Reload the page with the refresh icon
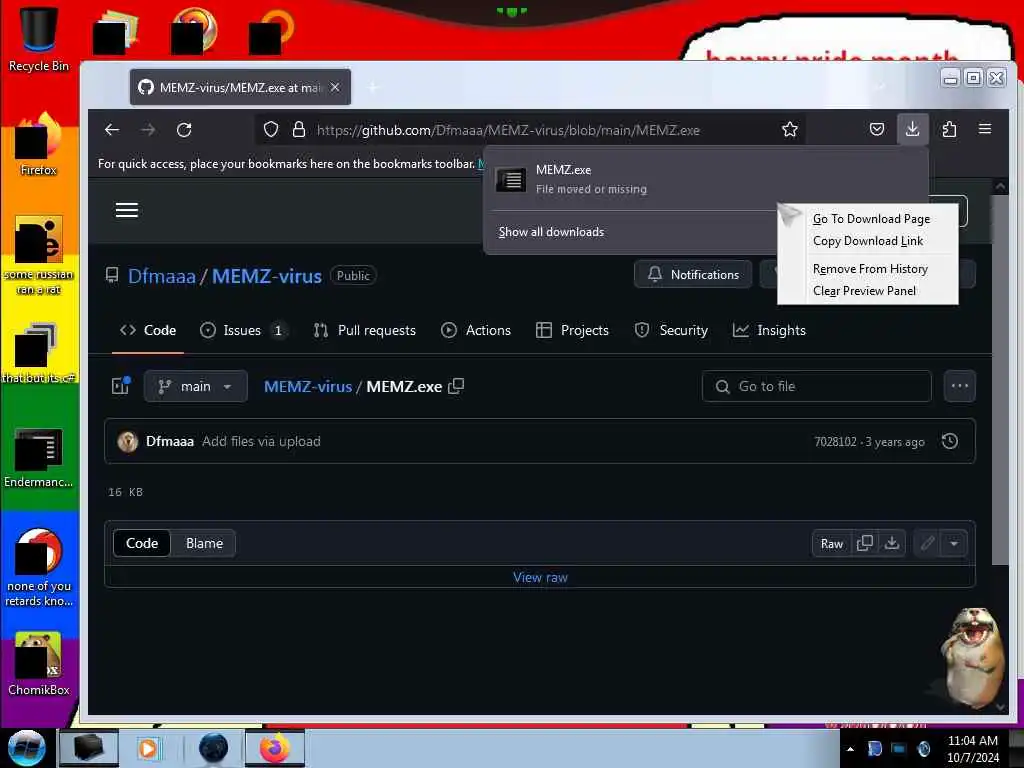This screenshot has height=768, width=1024. (184, 129)
